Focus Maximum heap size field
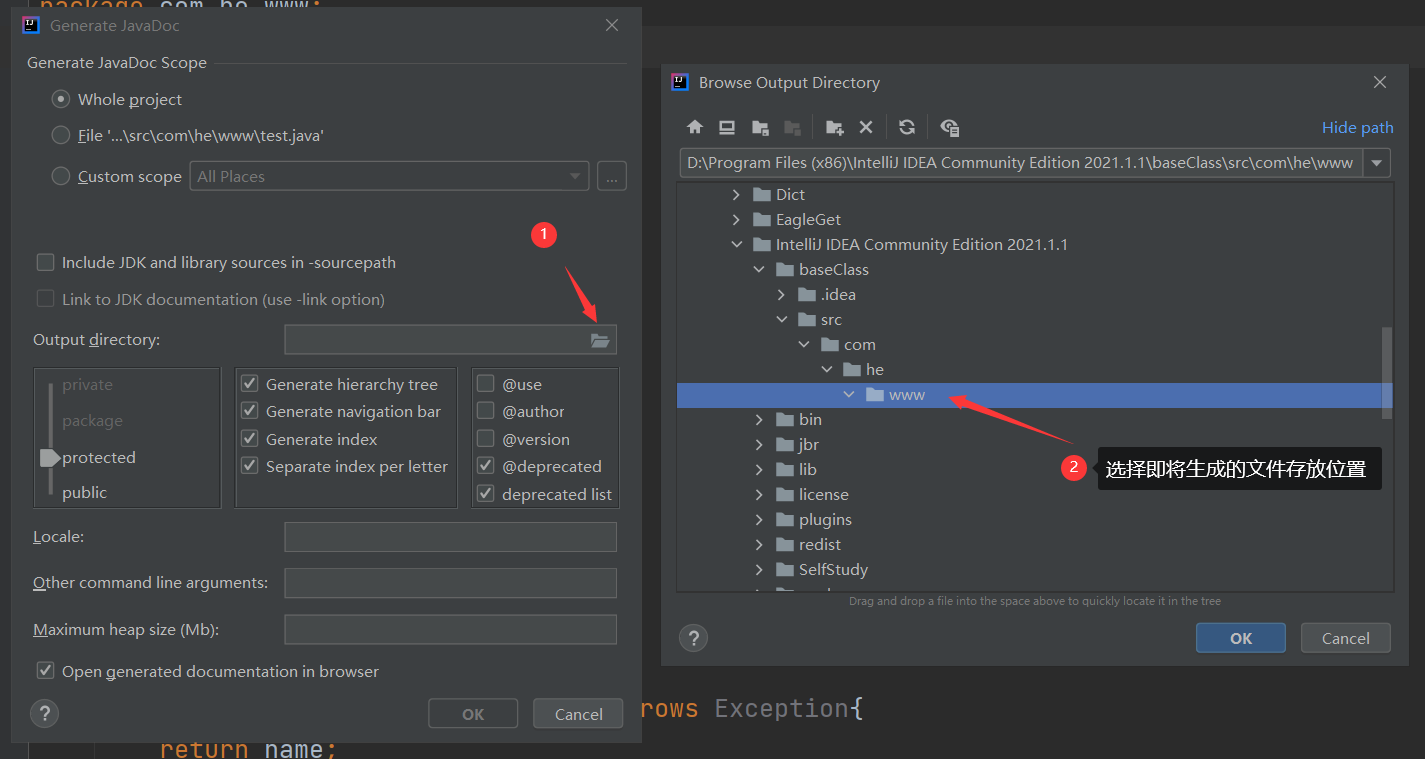The width and height of the screenshot is (1425, 759). pyautogui.click(x=450, y=630)
